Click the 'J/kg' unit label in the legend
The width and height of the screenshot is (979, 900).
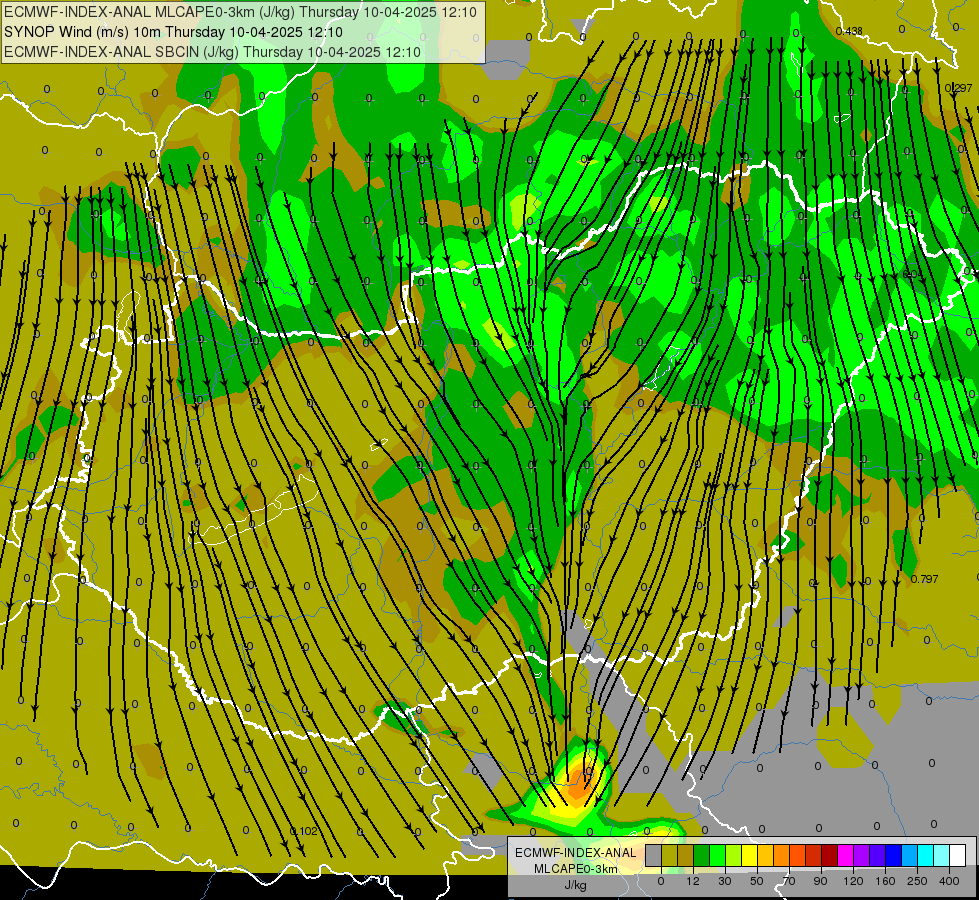click(575, 885)
